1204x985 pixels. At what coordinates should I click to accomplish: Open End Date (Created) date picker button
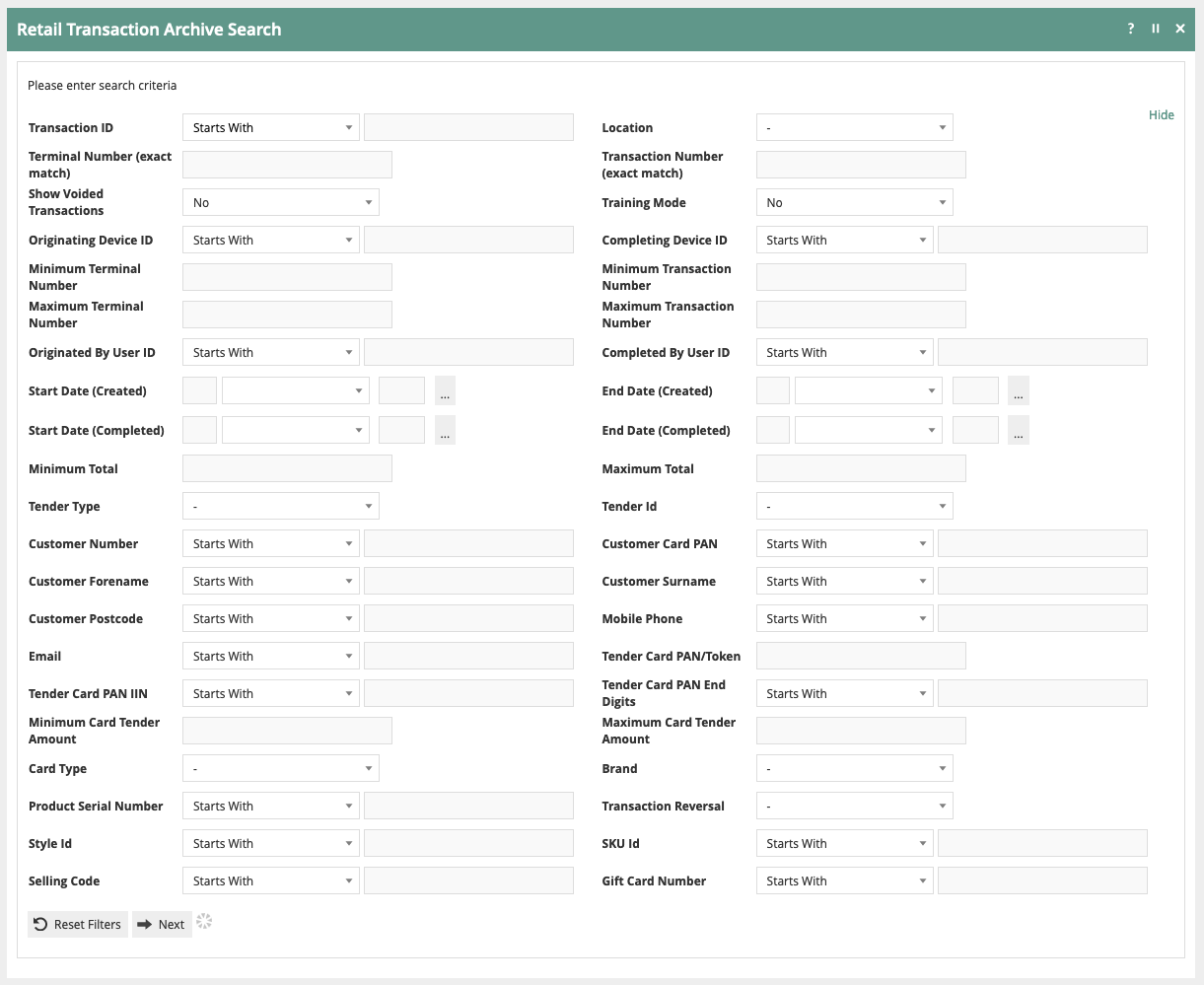[1018, 391]
